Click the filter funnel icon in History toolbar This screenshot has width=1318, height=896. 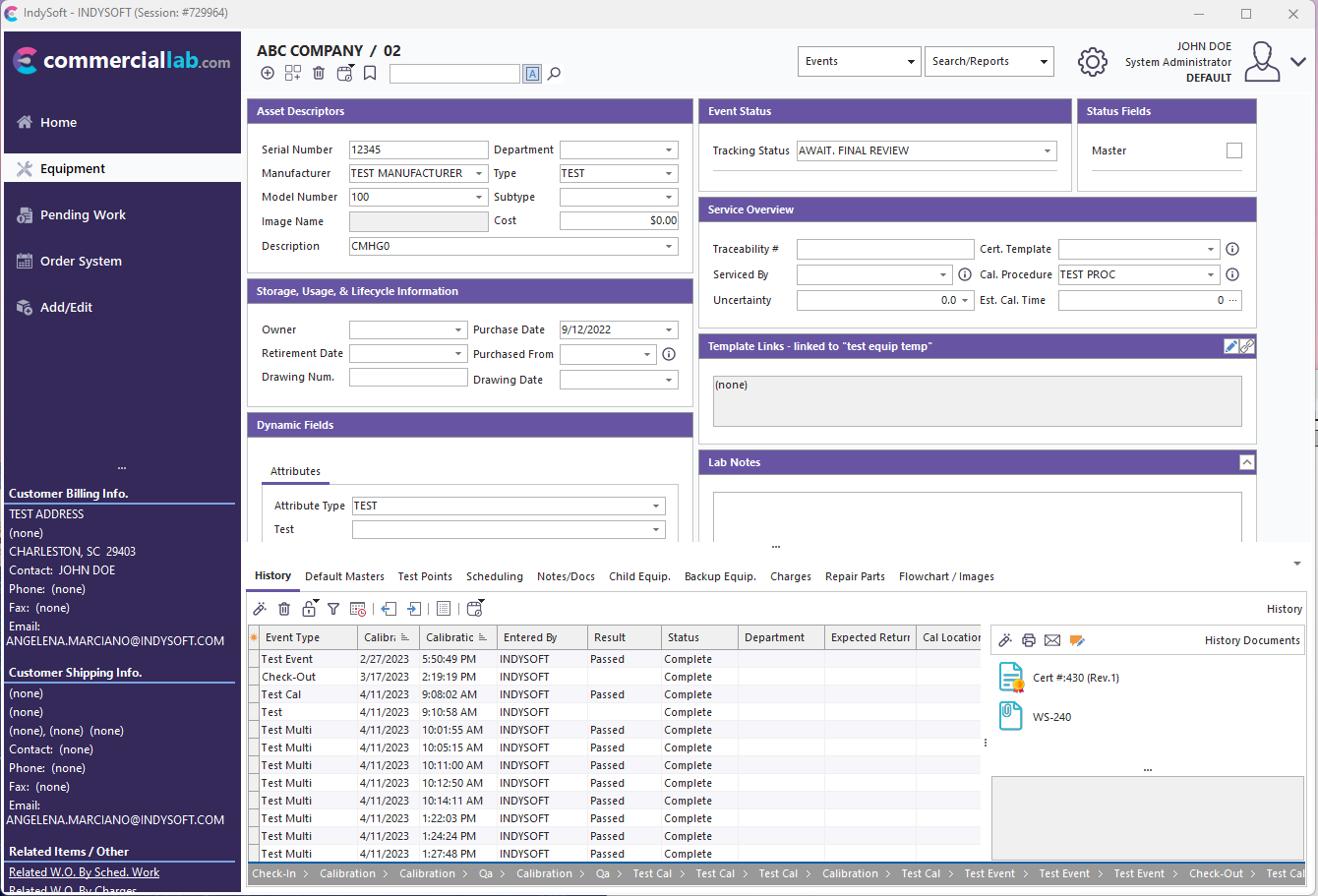(333, 609)
